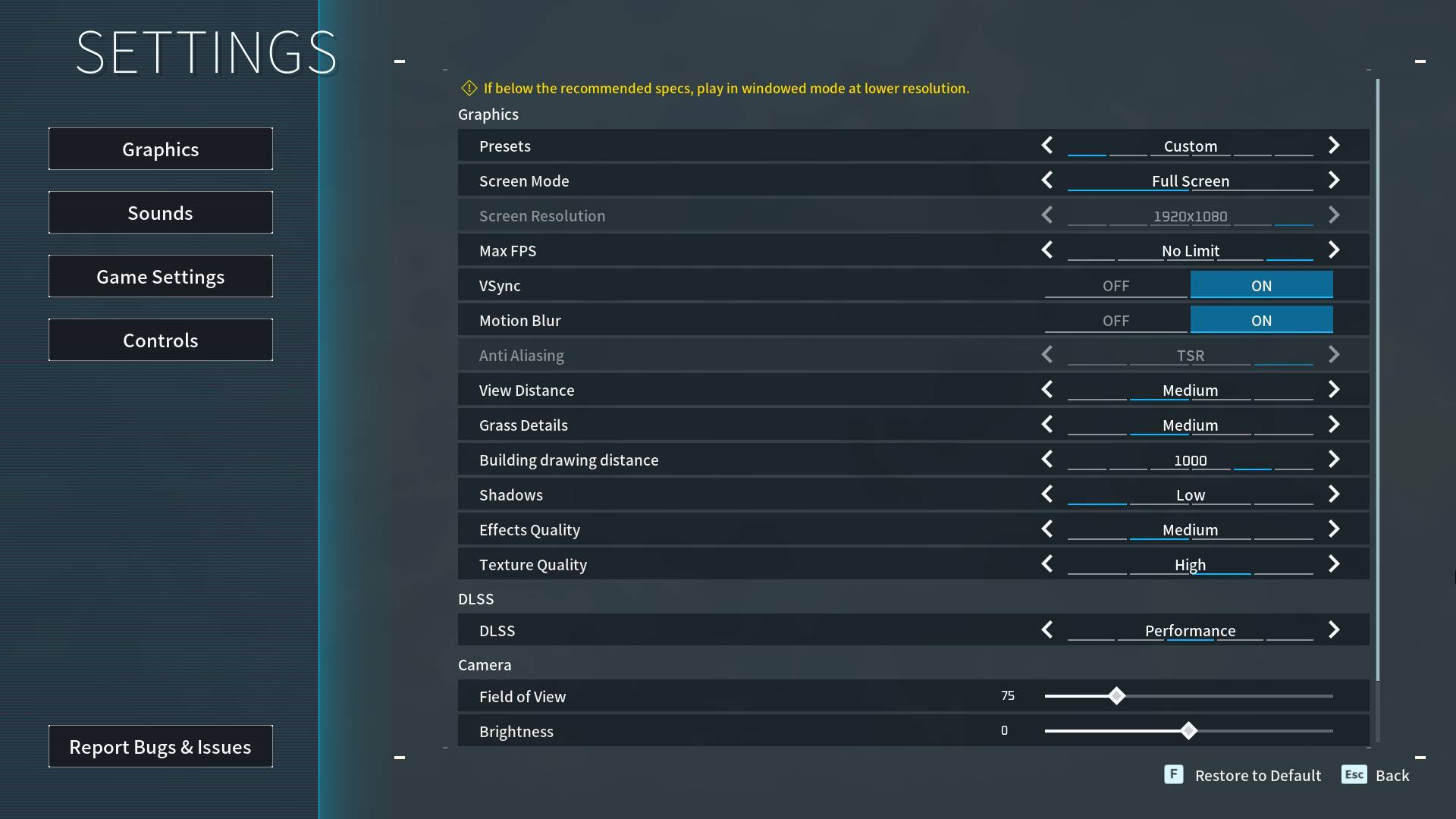Click the Building drawing distance value 1000
The height and width of the screenshot is (819, 1456).
point(1191,460)
